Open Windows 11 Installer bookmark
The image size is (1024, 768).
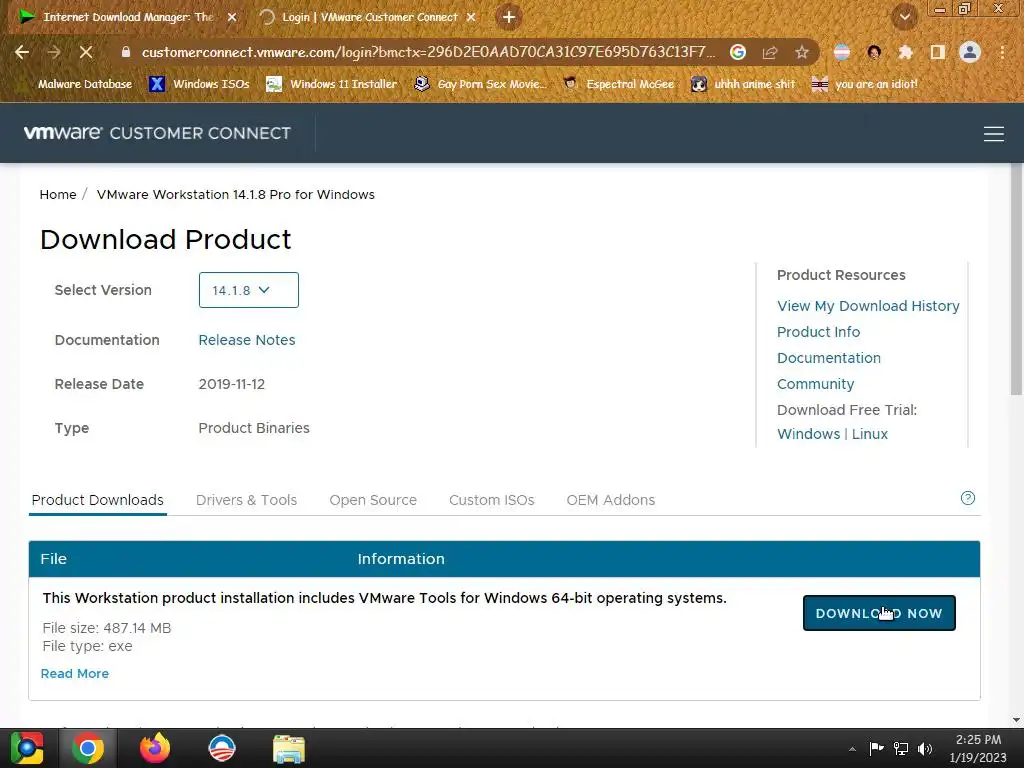point(332,84)
